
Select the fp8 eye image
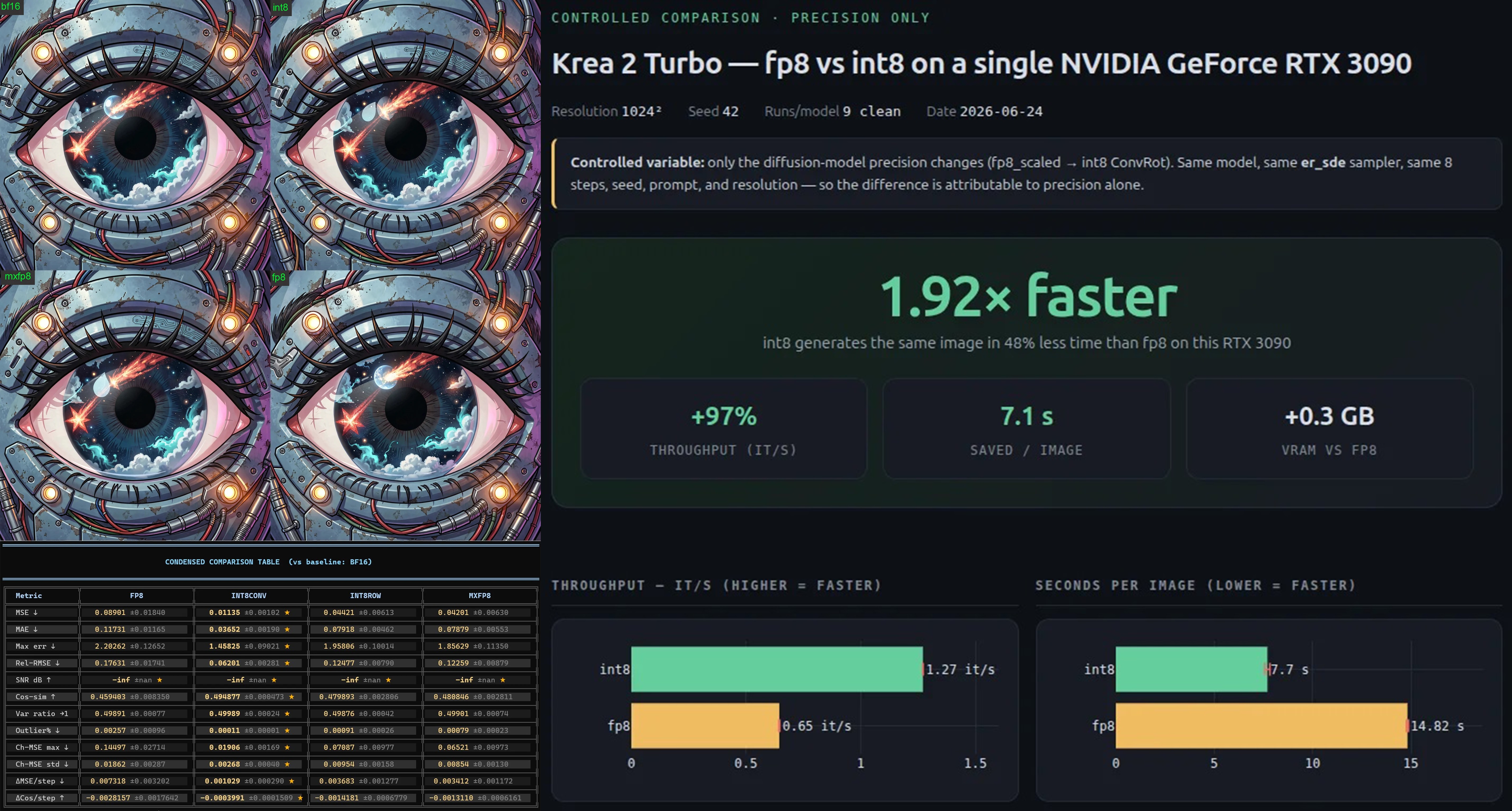[405, 405]
